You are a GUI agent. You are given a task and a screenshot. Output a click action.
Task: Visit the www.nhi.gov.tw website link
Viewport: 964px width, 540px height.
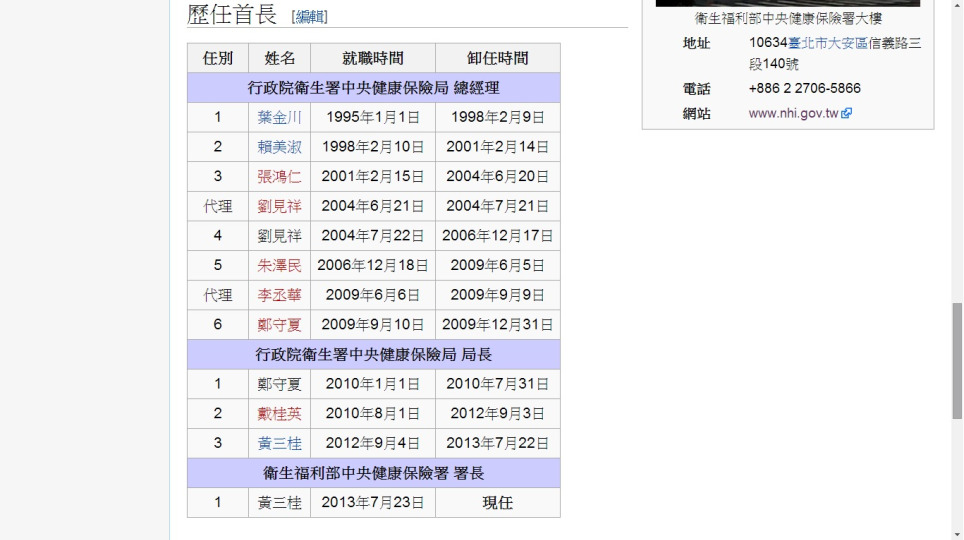click(x=793, y=114)
